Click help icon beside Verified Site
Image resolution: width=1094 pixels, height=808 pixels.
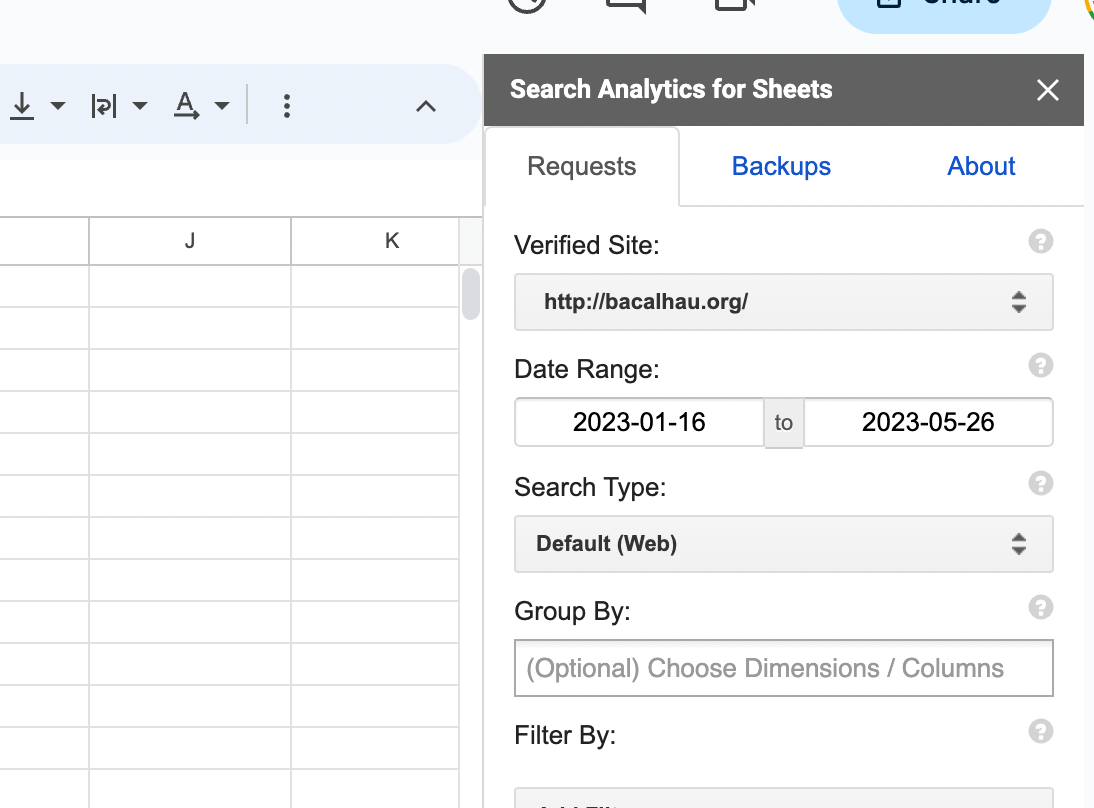[1040, 241]
